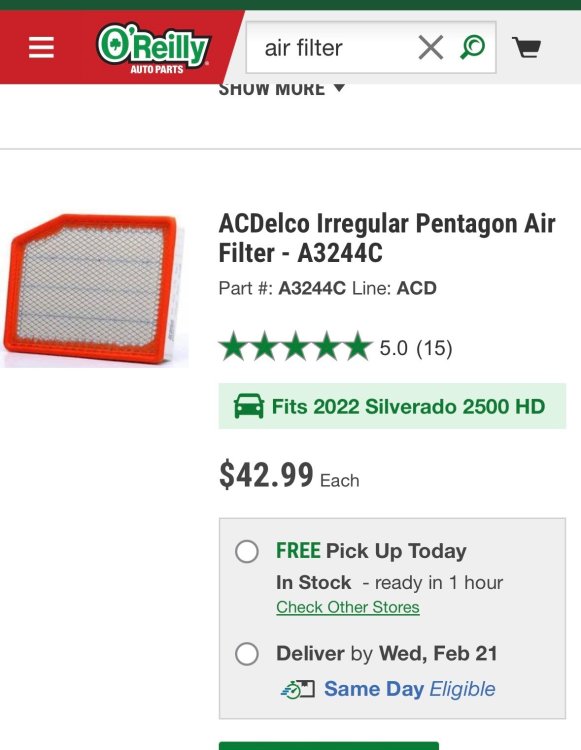Viewport: 581px width, 750px height.
Task: Open the ACDelco Irregular Pentagon Air Filter title
Action: click(386, 238)
